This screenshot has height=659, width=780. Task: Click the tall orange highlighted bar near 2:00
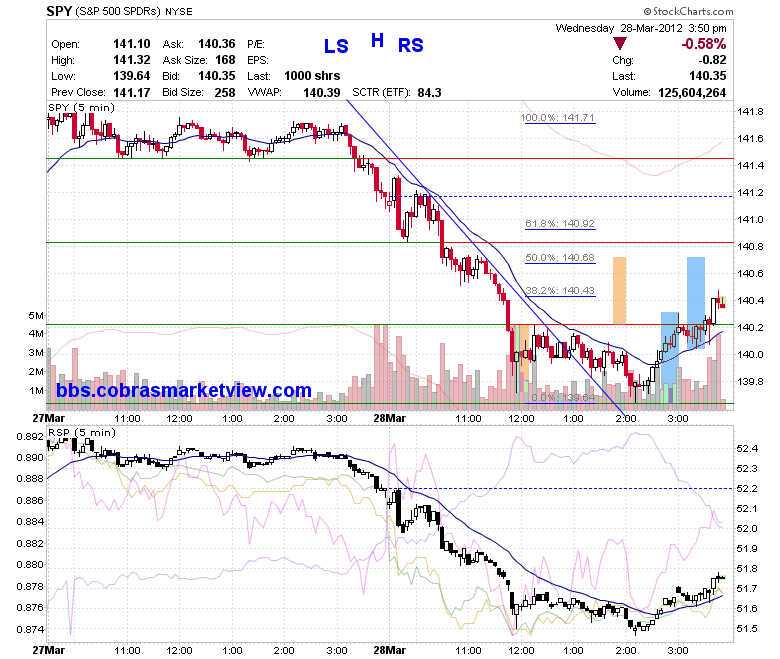[619, 290]
